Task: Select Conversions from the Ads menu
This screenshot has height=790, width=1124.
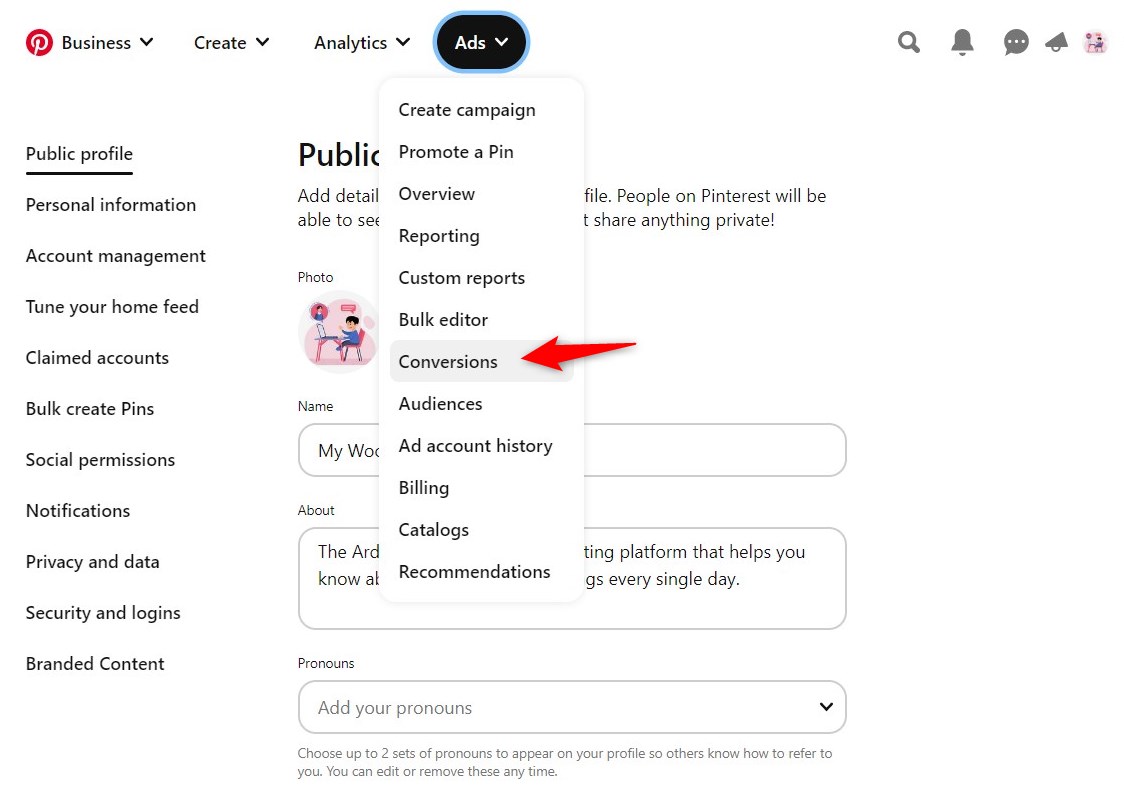Action: click(448, 362)
